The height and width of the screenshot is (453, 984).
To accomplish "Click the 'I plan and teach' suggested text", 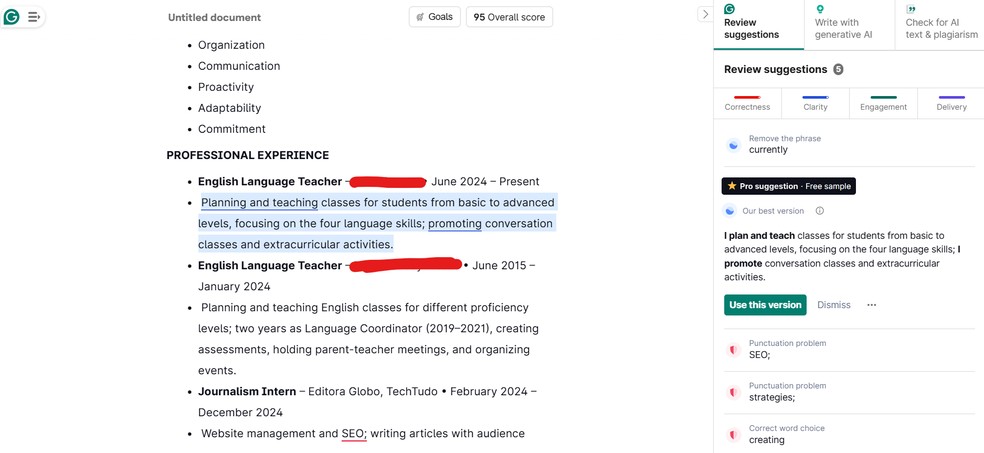I will [760, 236].
